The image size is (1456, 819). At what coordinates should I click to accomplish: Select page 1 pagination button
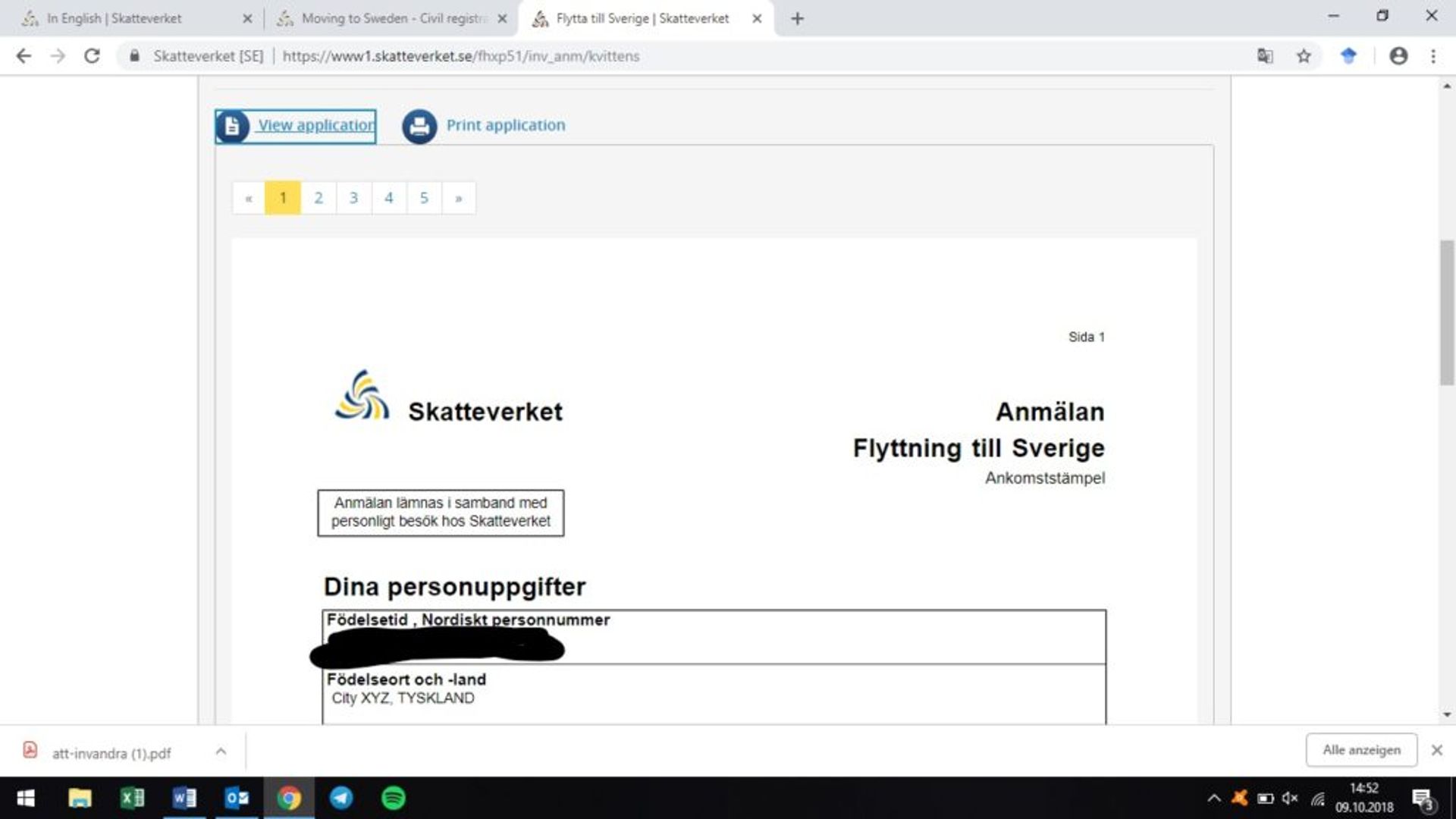(283, 197)
